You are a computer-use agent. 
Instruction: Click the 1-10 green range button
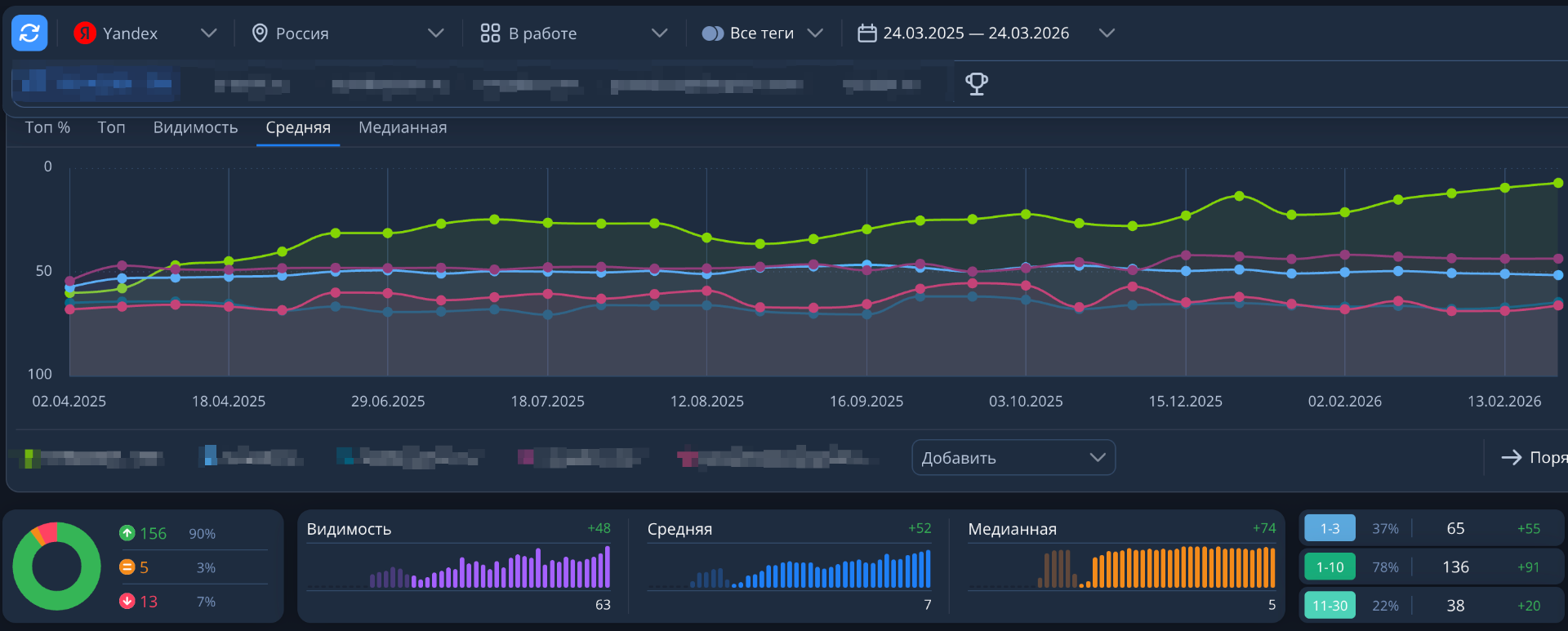1330,567
